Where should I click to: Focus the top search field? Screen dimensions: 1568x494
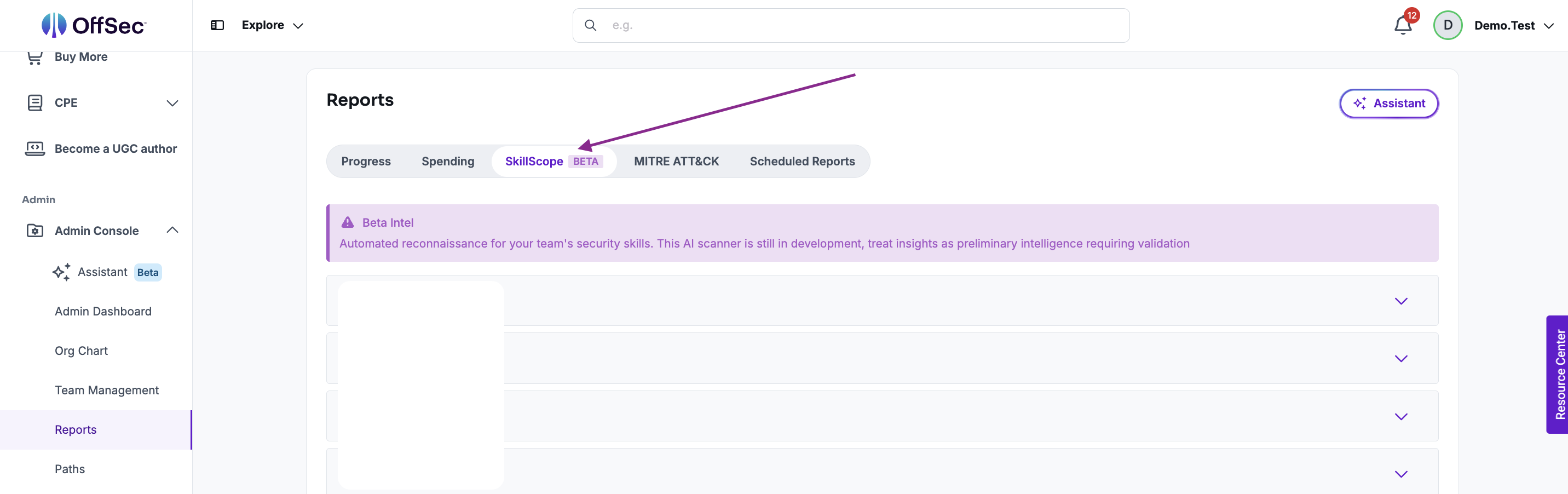point(850,25)
